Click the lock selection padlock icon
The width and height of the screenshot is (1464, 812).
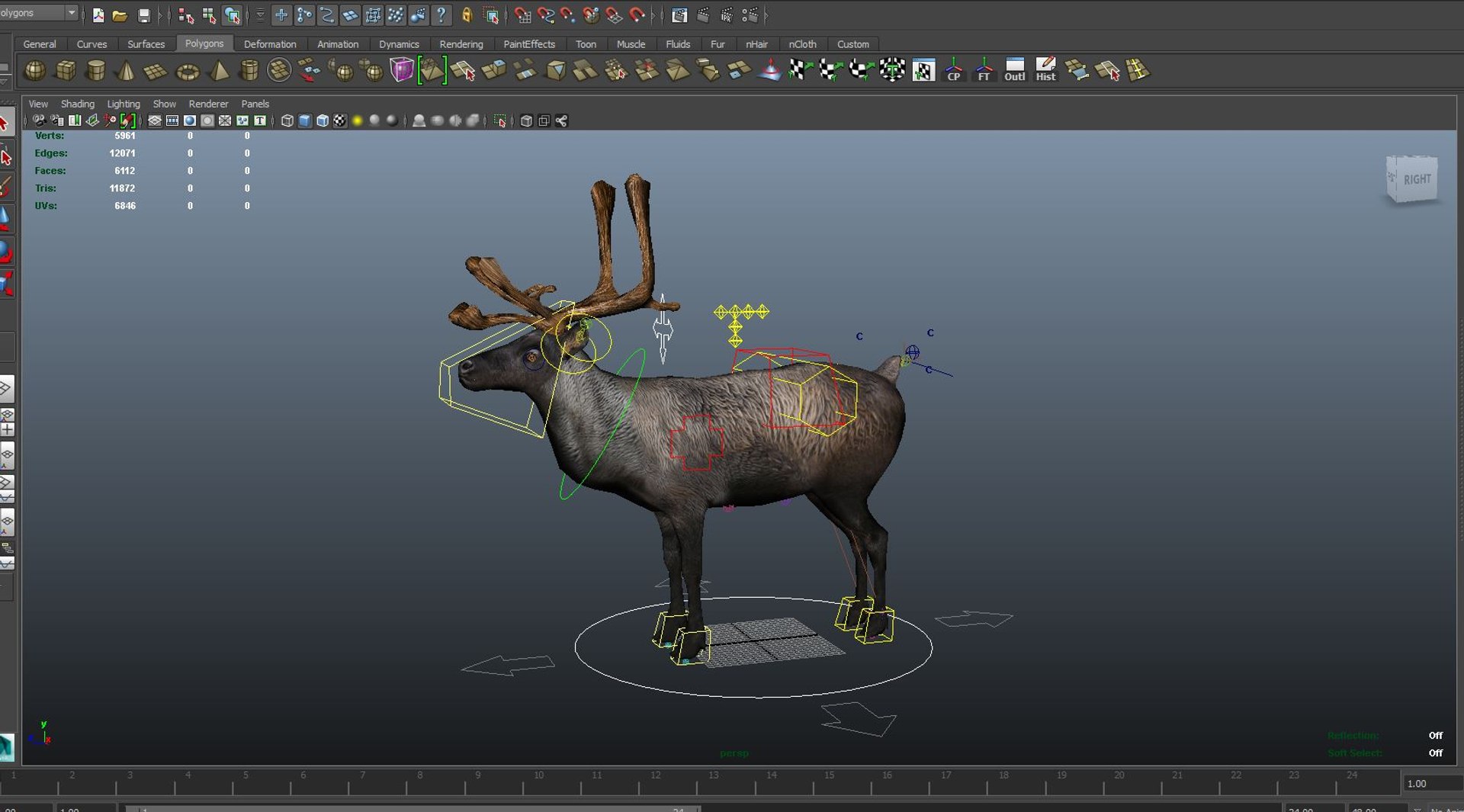(x=467, y=14)
